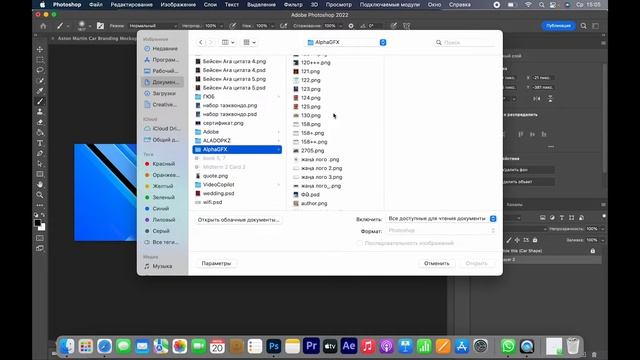Select file wedding.psd
640x360 pixels.
[218, 193]
